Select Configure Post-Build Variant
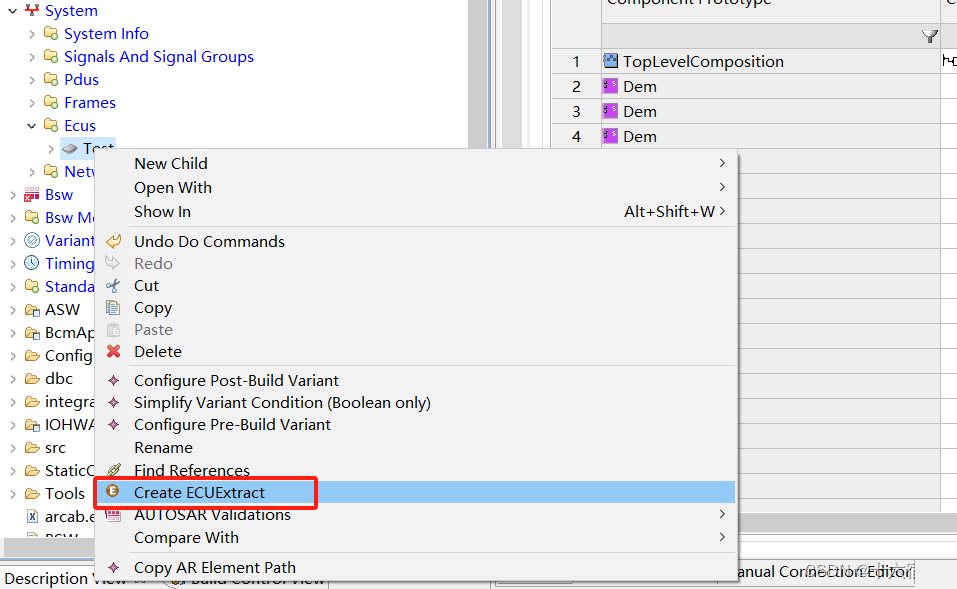The width and height of the screenshot is (957, 589). click(x=236, y=380)
